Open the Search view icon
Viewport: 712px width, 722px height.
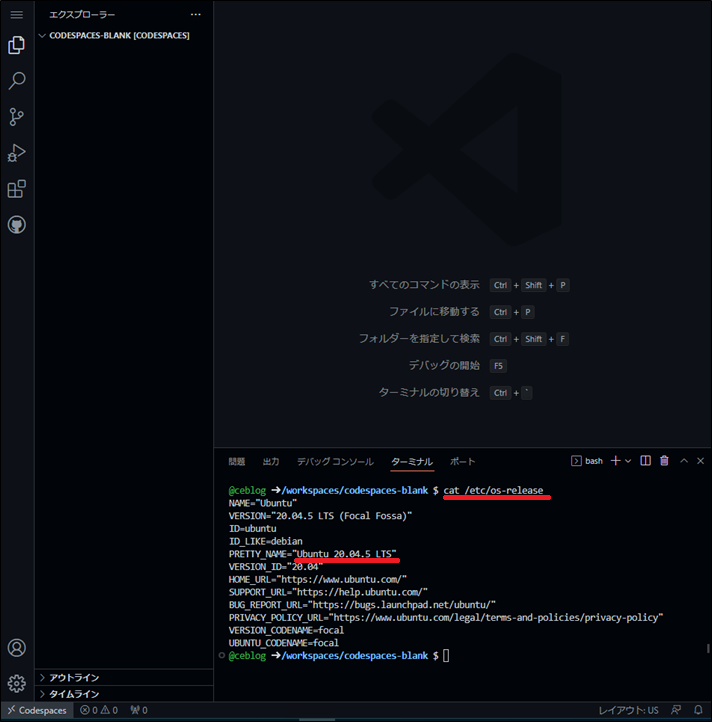[x=17, y=81]
